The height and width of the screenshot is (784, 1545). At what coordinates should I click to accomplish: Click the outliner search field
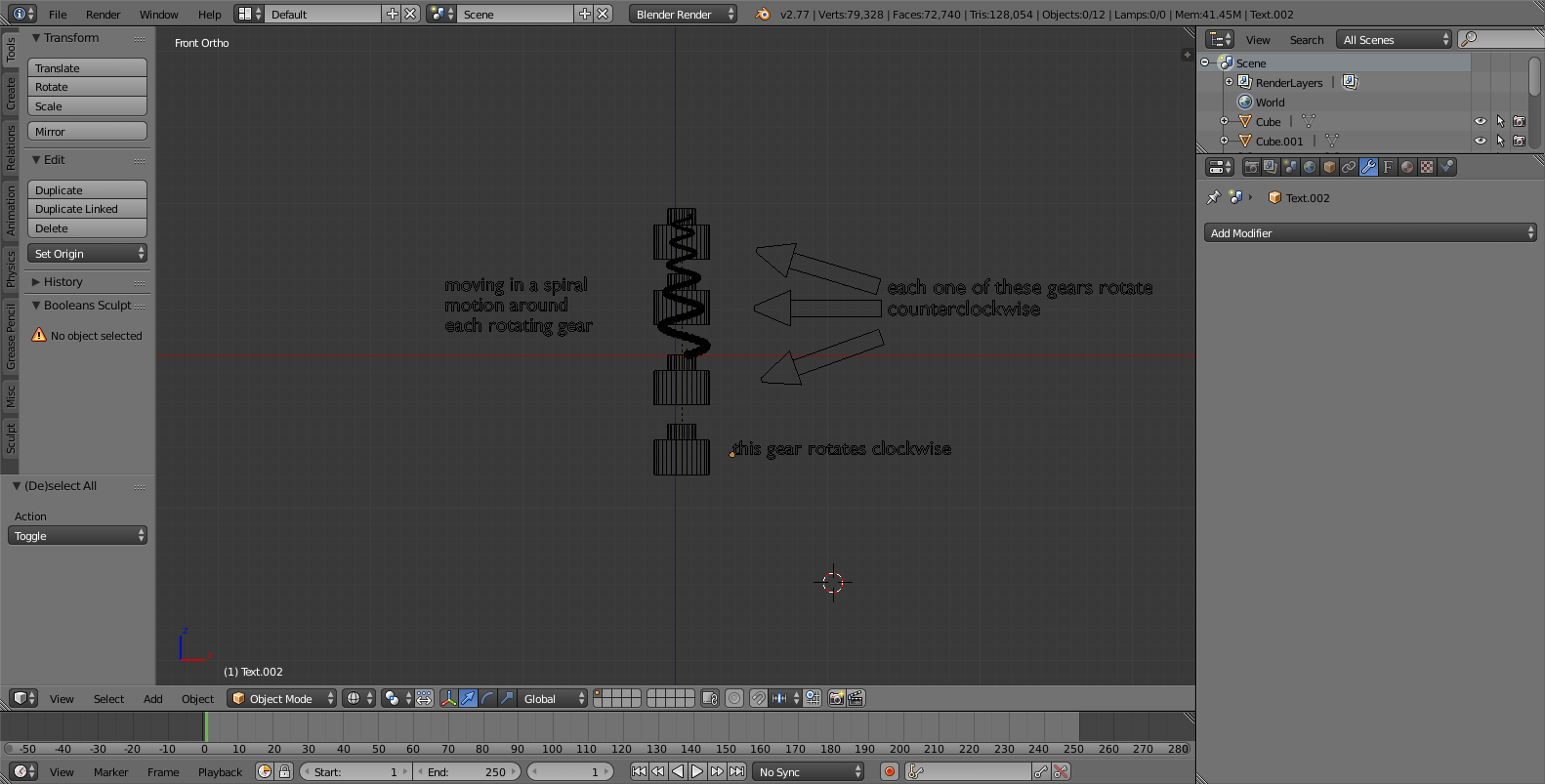coord(1501,39)
